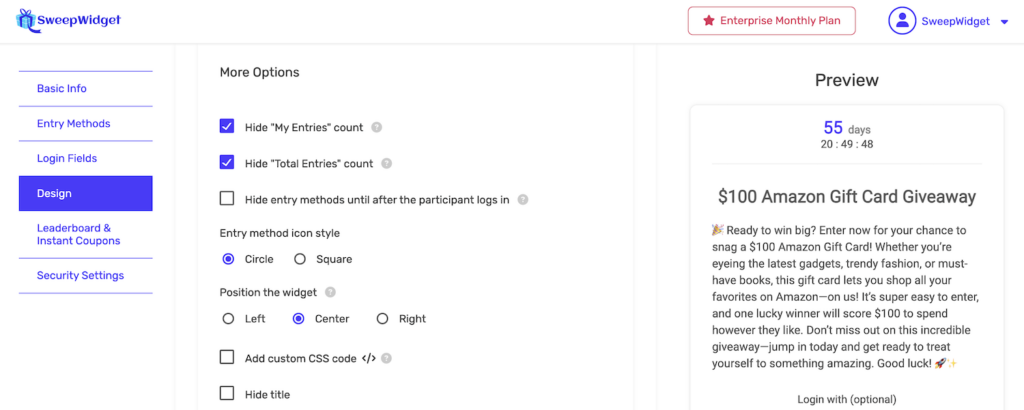Open the Entry Methods tab

click(74, 124)
